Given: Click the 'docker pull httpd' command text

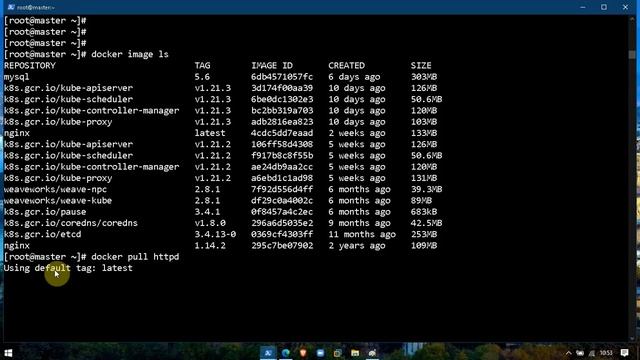Looking at the screenshot, I should [x=135, y=257].
